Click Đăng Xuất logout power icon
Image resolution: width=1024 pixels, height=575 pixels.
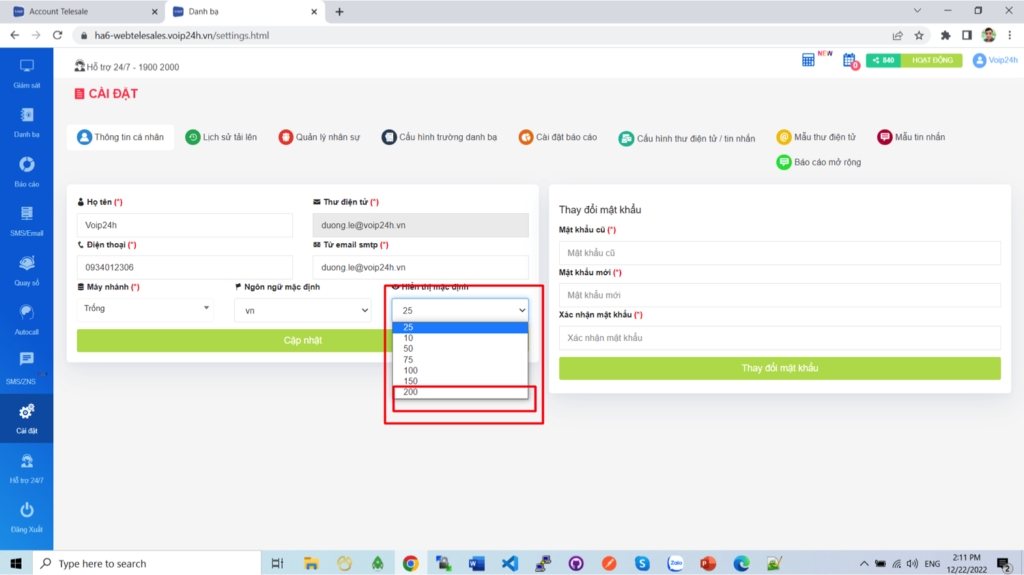(x=27, y=512)
